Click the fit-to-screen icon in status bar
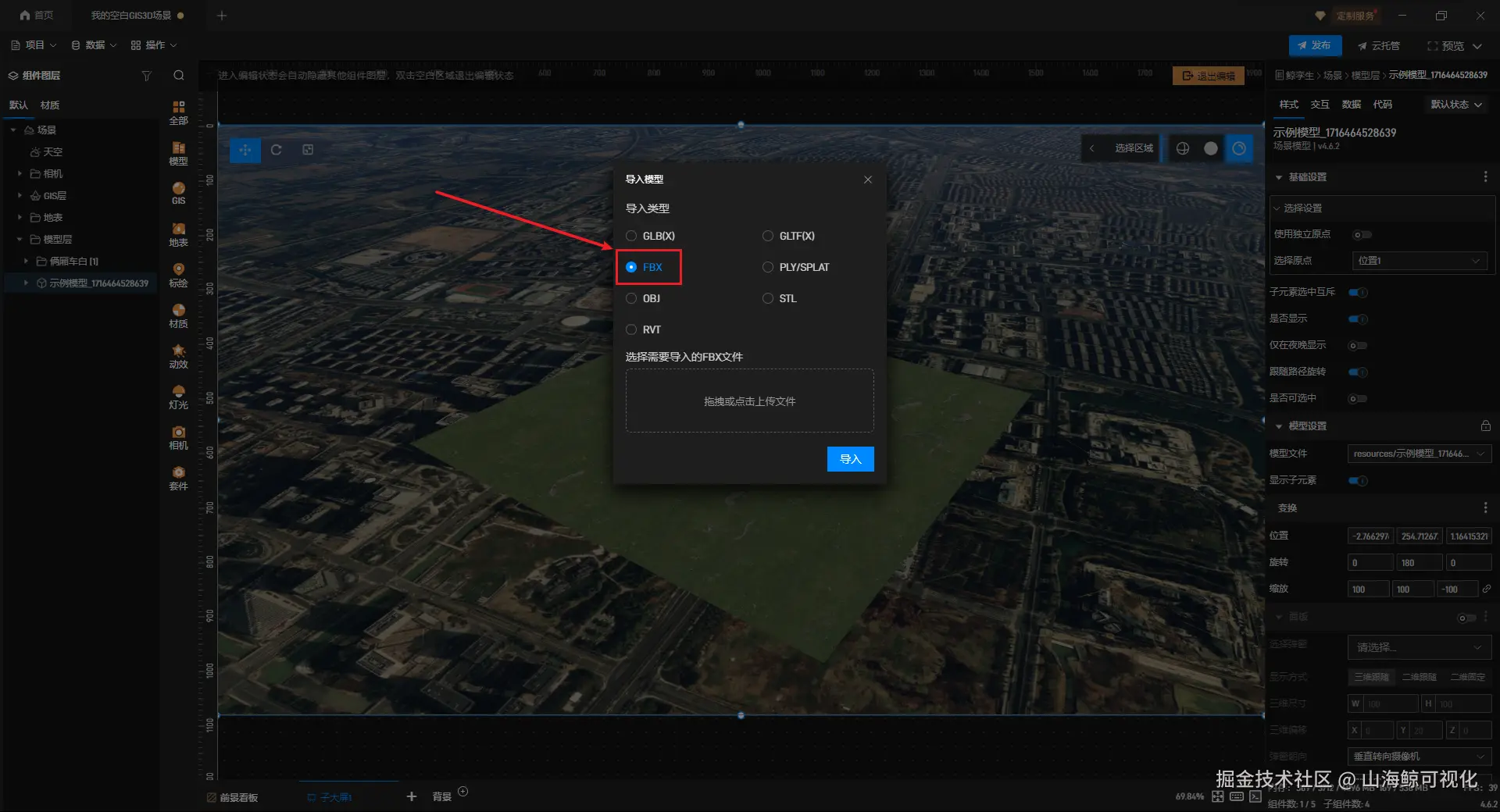The height and width of the screenshot is (812, 1500). click(1218, 796)
